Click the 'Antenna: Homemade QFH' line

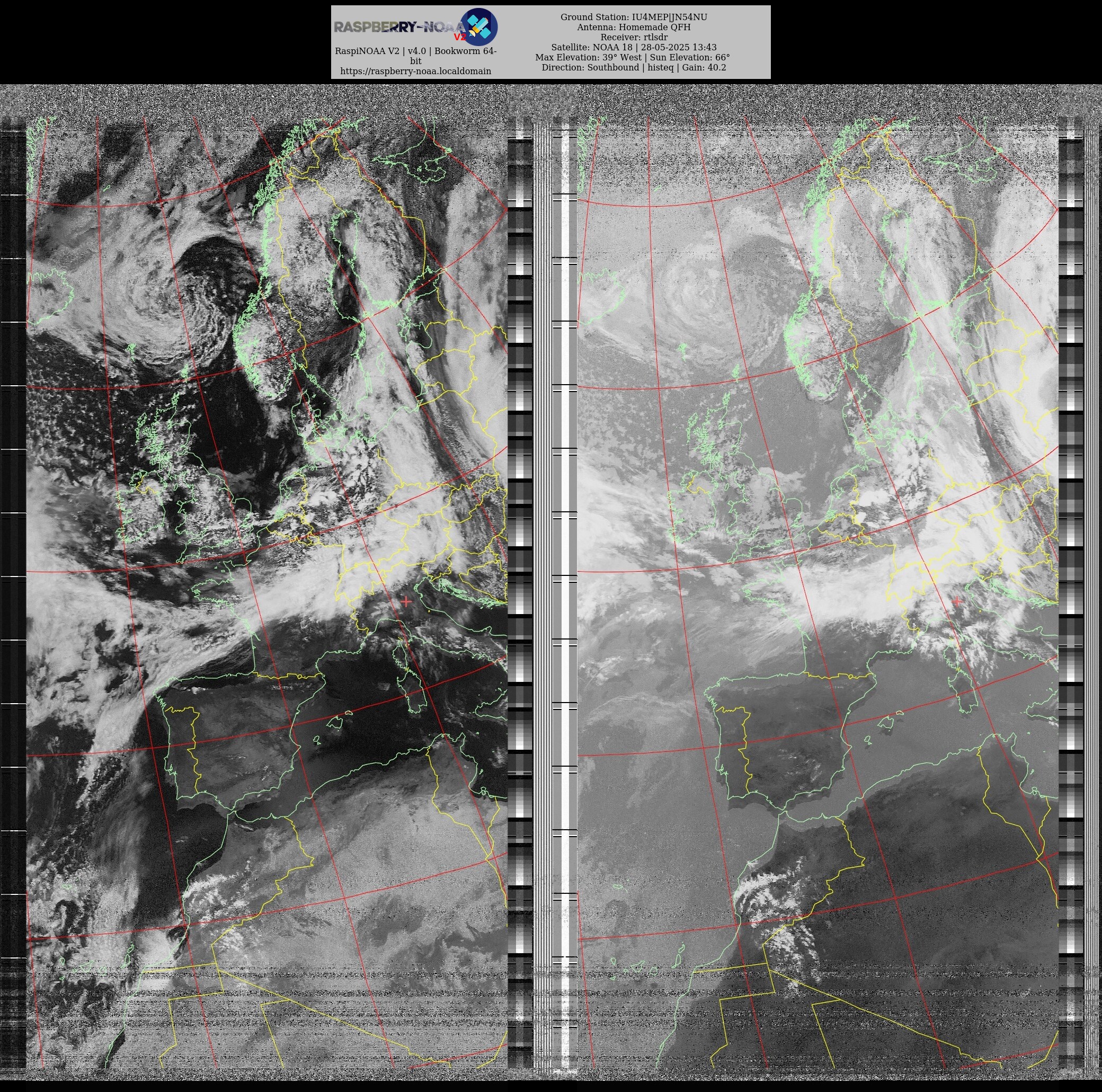pyautogui.click(x=634, y=28)
